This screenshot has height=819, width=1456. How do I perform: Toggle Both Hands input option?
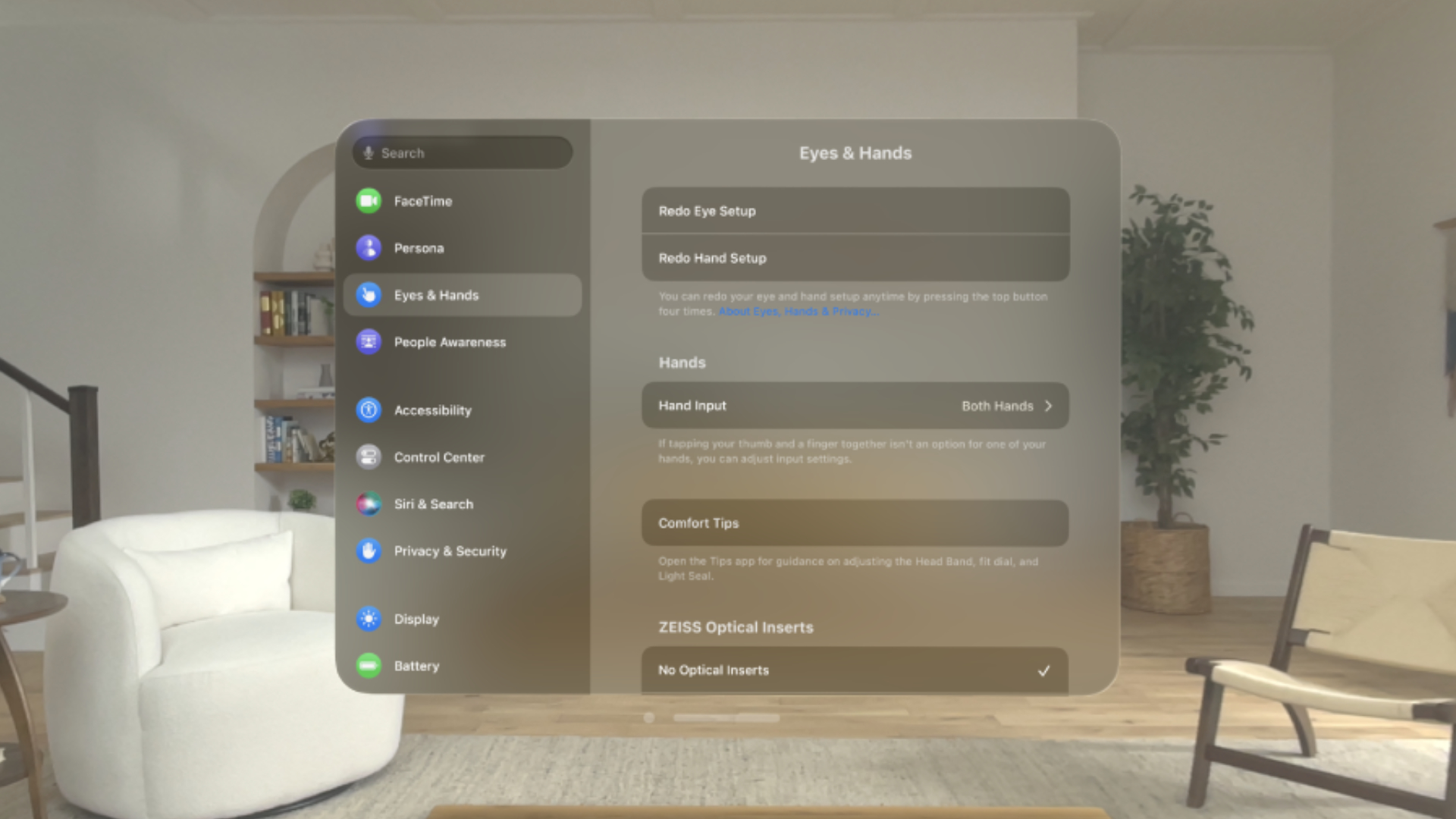1004,405
